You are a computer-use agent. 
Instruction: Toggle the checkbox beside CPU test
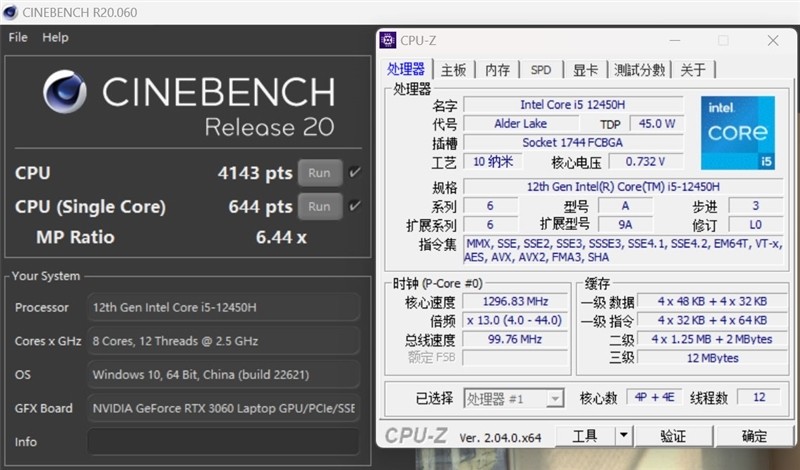(355, 172)
